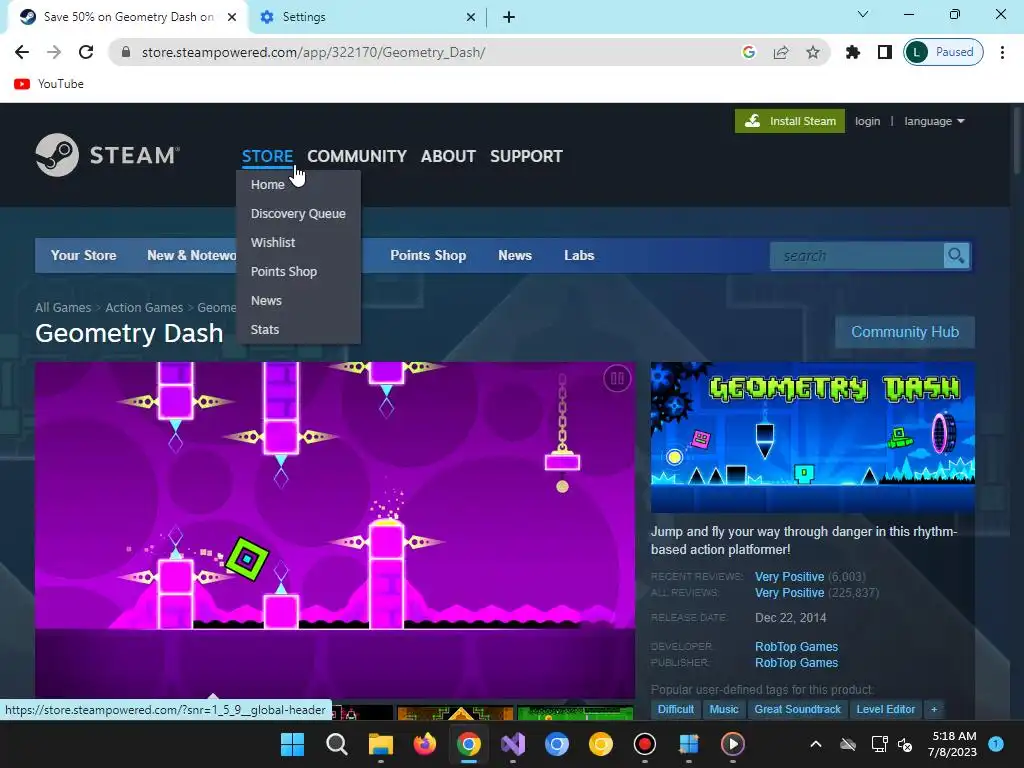Open All Games breadcrumb link
This screenshot has height=768, width=1024.
point(63,308)
